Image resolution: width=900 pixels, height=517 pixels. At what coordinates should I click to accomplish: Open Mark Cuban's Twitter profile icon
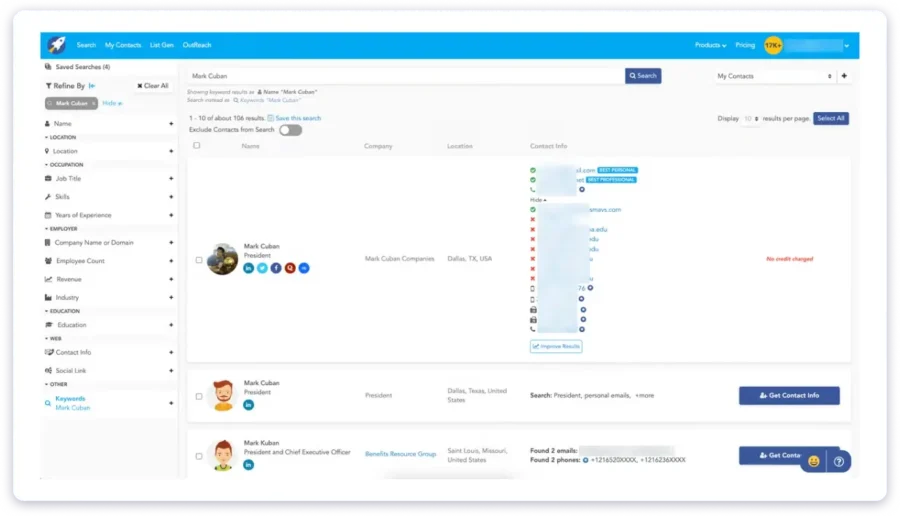click(x=262, y=268)
